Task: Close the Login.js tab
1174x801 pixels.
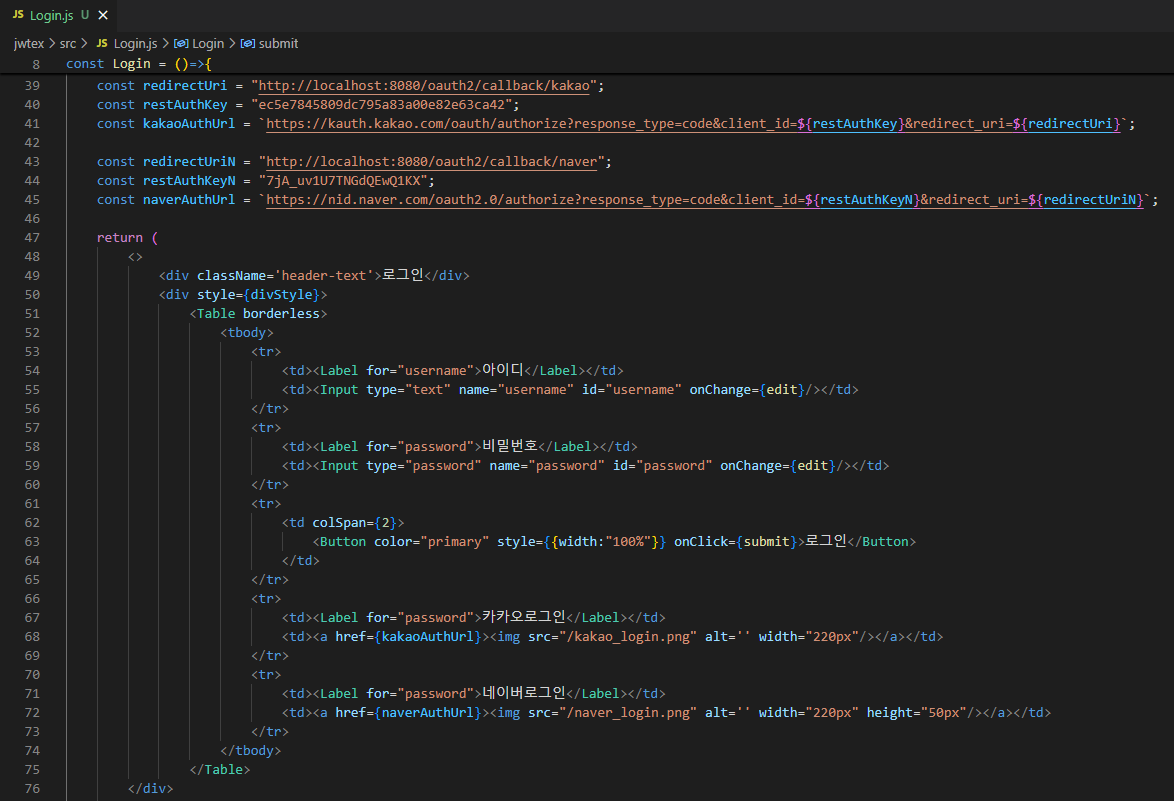Action: (103, 15)
